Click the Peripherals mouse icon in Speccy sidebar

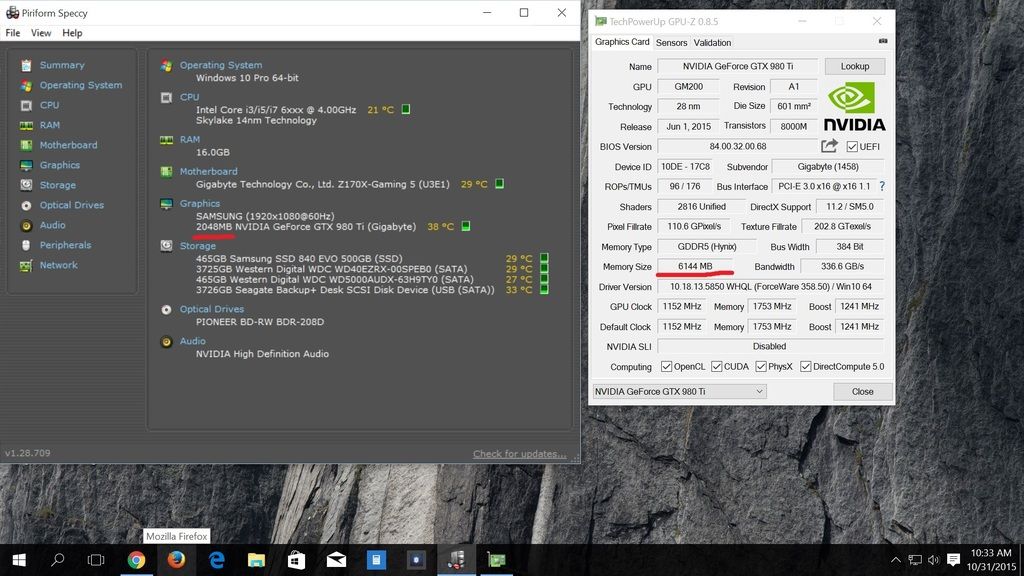(x=26, y=245)
